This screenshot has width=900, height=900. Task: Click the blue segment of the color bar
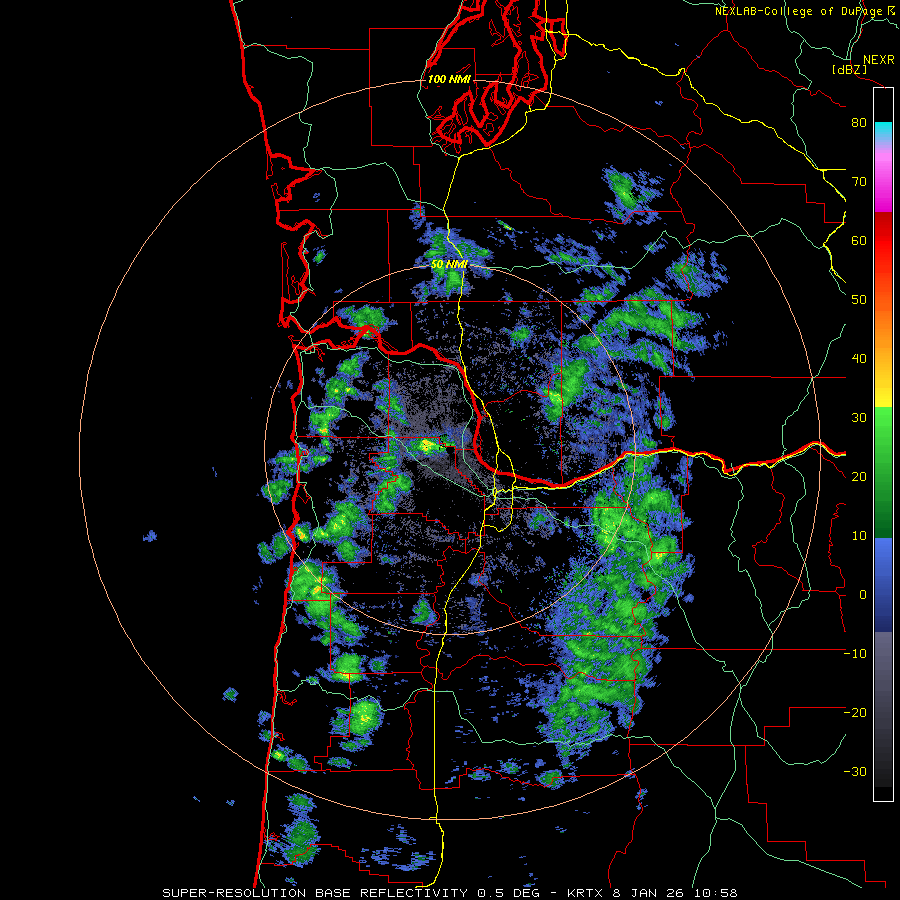(883, 584)
